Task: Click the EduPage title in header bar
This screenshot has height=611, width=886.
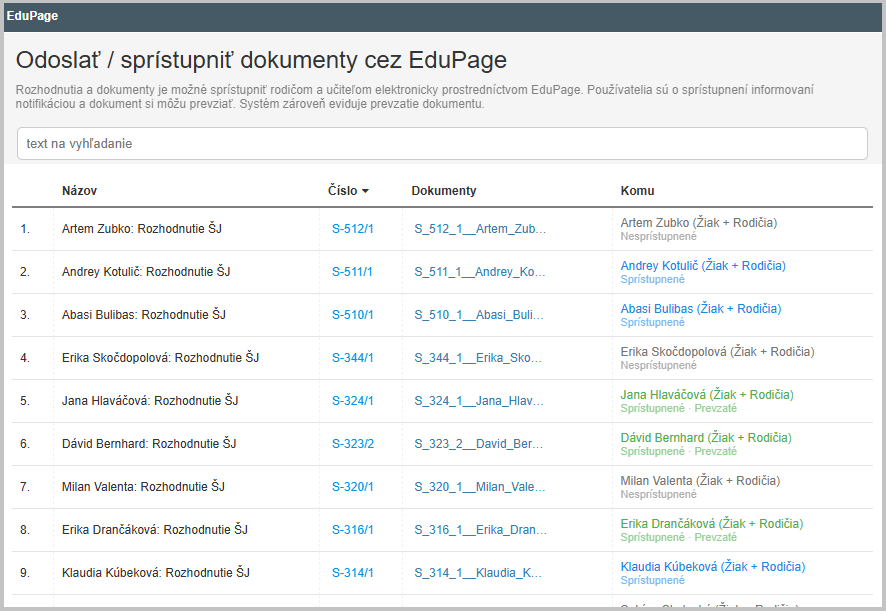Action: pyautogui.click(x=32, y=16)
